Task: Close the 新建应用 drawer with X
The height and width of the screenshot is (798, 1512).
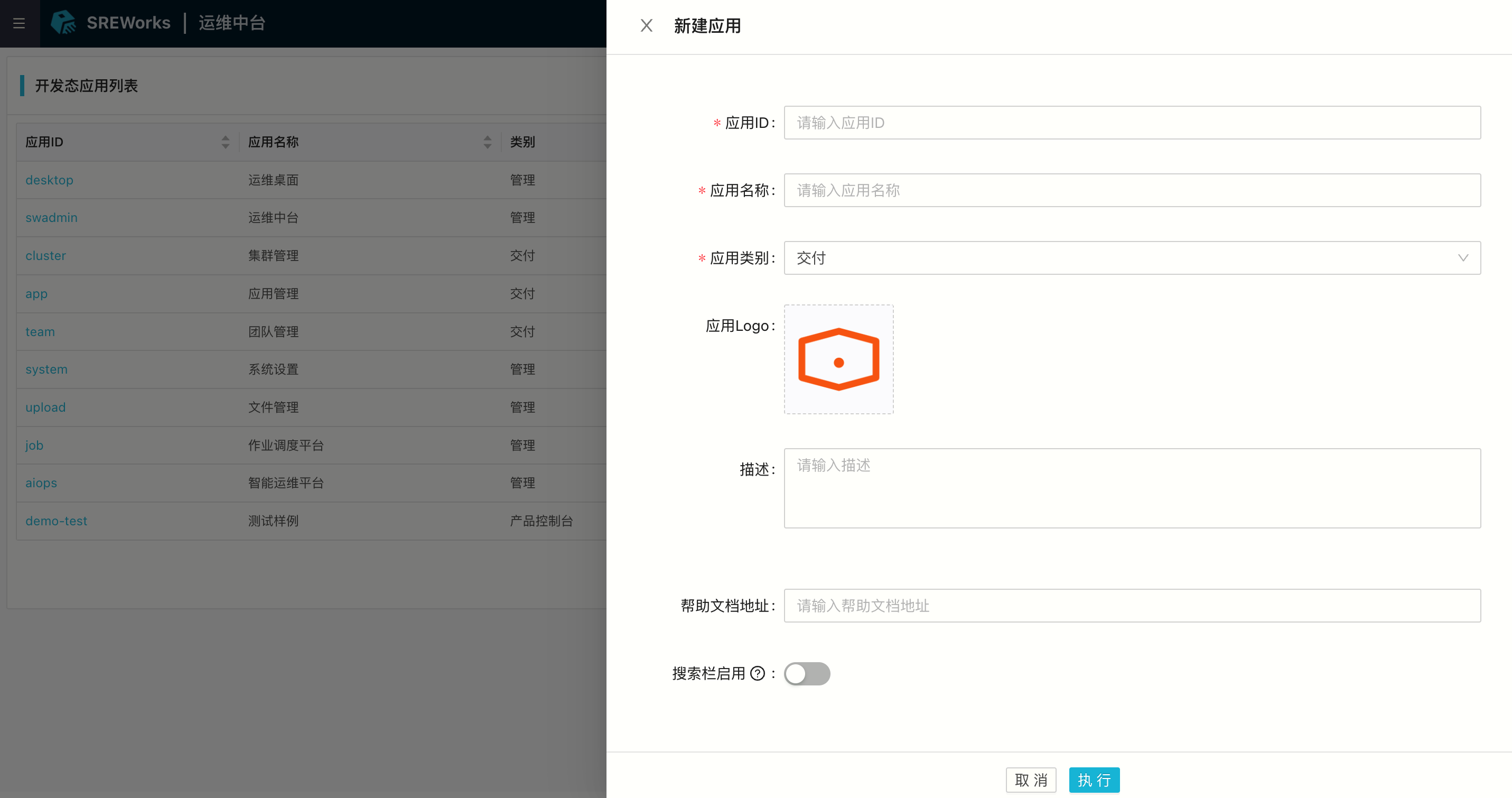Action: pyautogui.click(x=646, y=26)
